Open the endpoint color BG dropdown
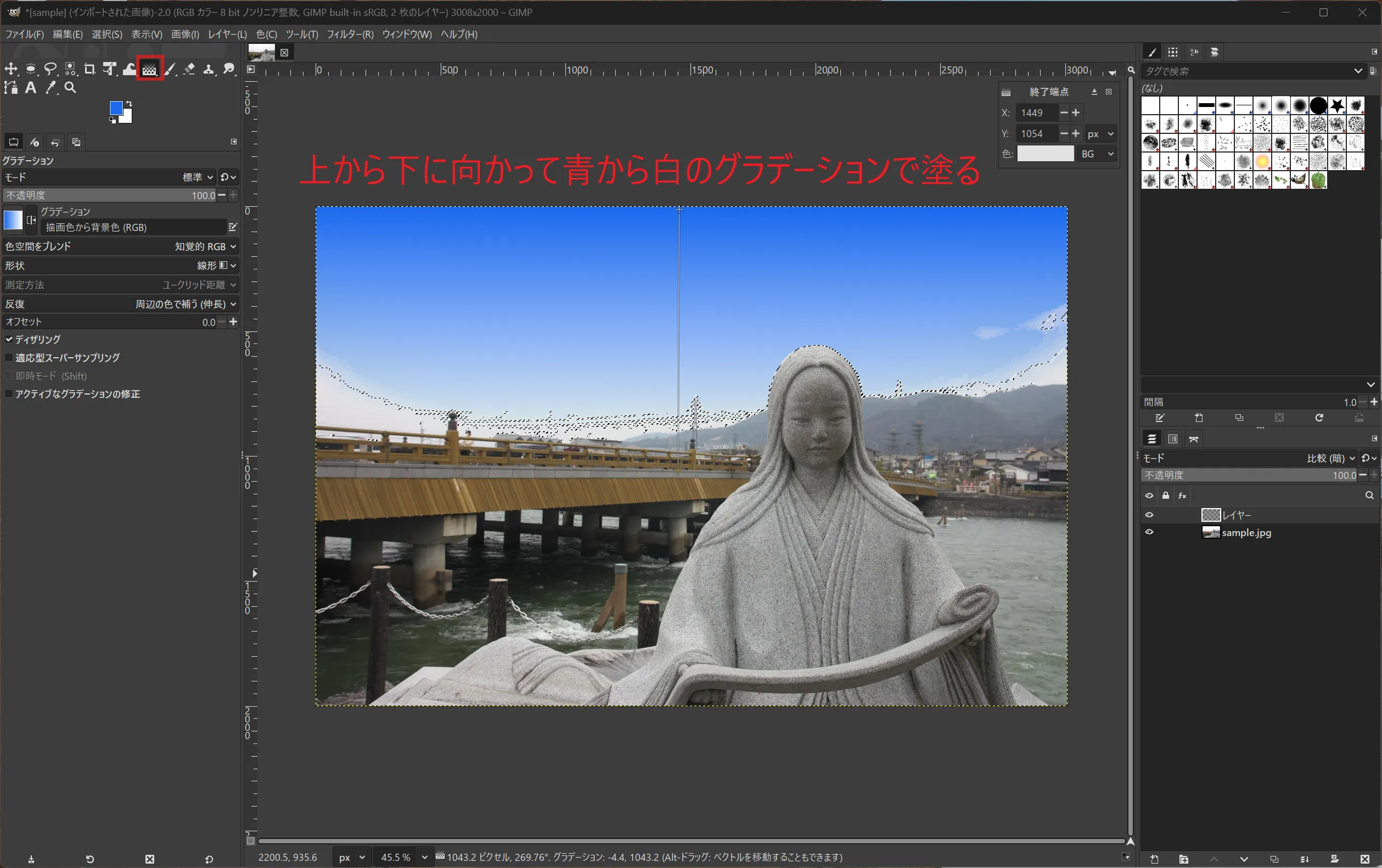The image size is (1382, 868). click(x=1097, y=154)
